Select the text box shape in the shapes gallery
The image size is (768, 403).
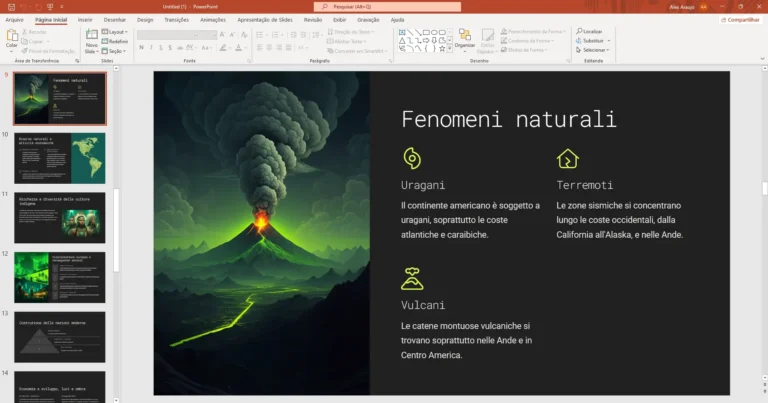402,32
